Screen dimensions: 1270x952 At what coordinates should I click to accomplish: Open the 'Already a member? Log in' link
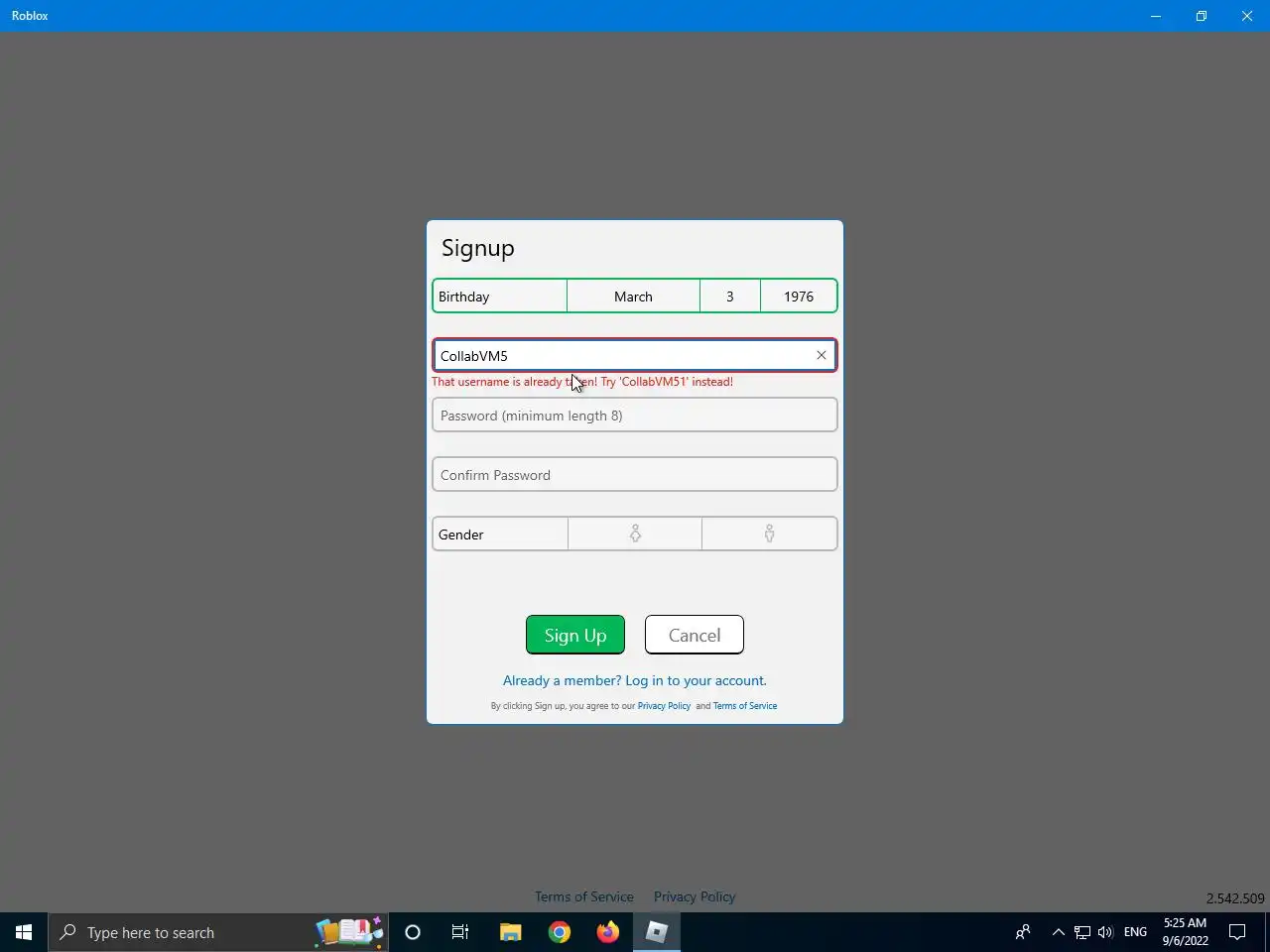[635, 680]
